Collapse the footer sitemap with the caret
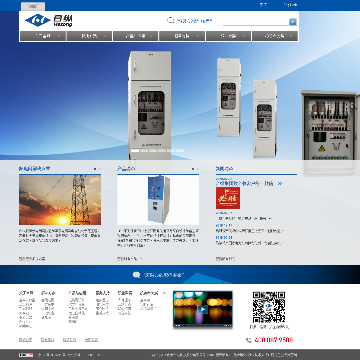Viewport: 360px width, 360px height. click(164, 293)
